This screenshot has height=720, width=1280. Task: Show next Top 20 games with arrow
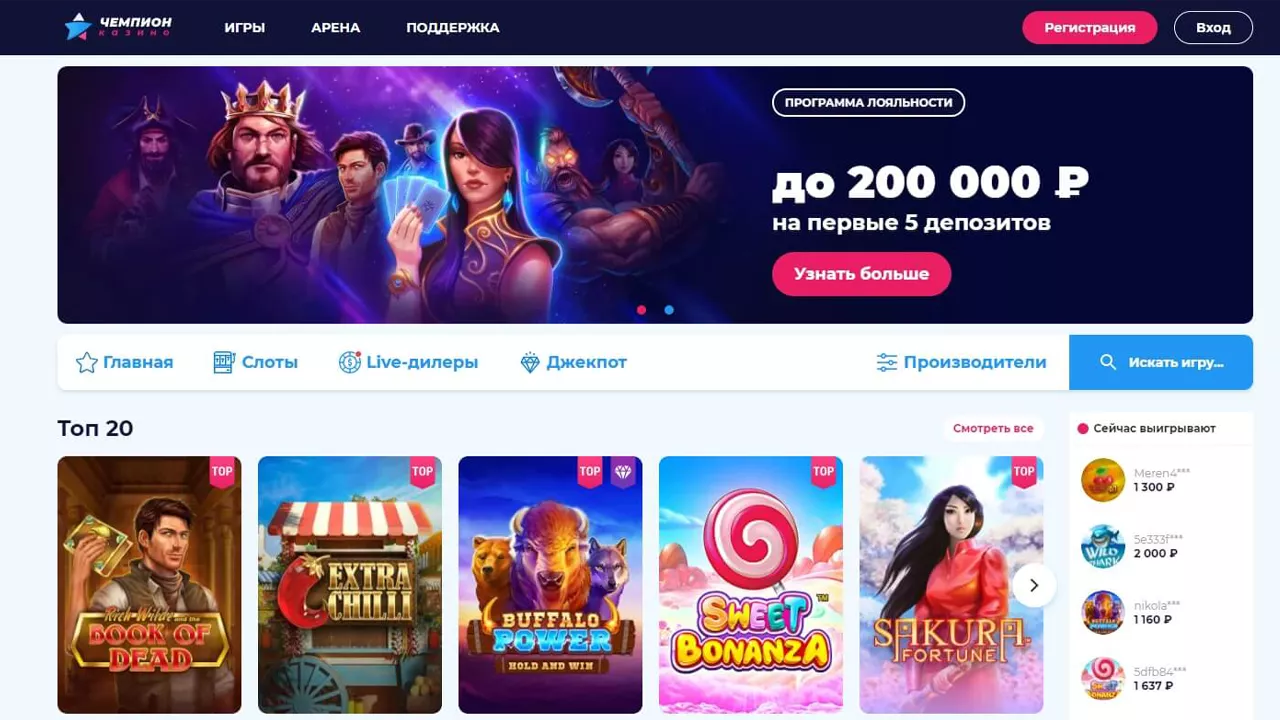coord(1034,585)
